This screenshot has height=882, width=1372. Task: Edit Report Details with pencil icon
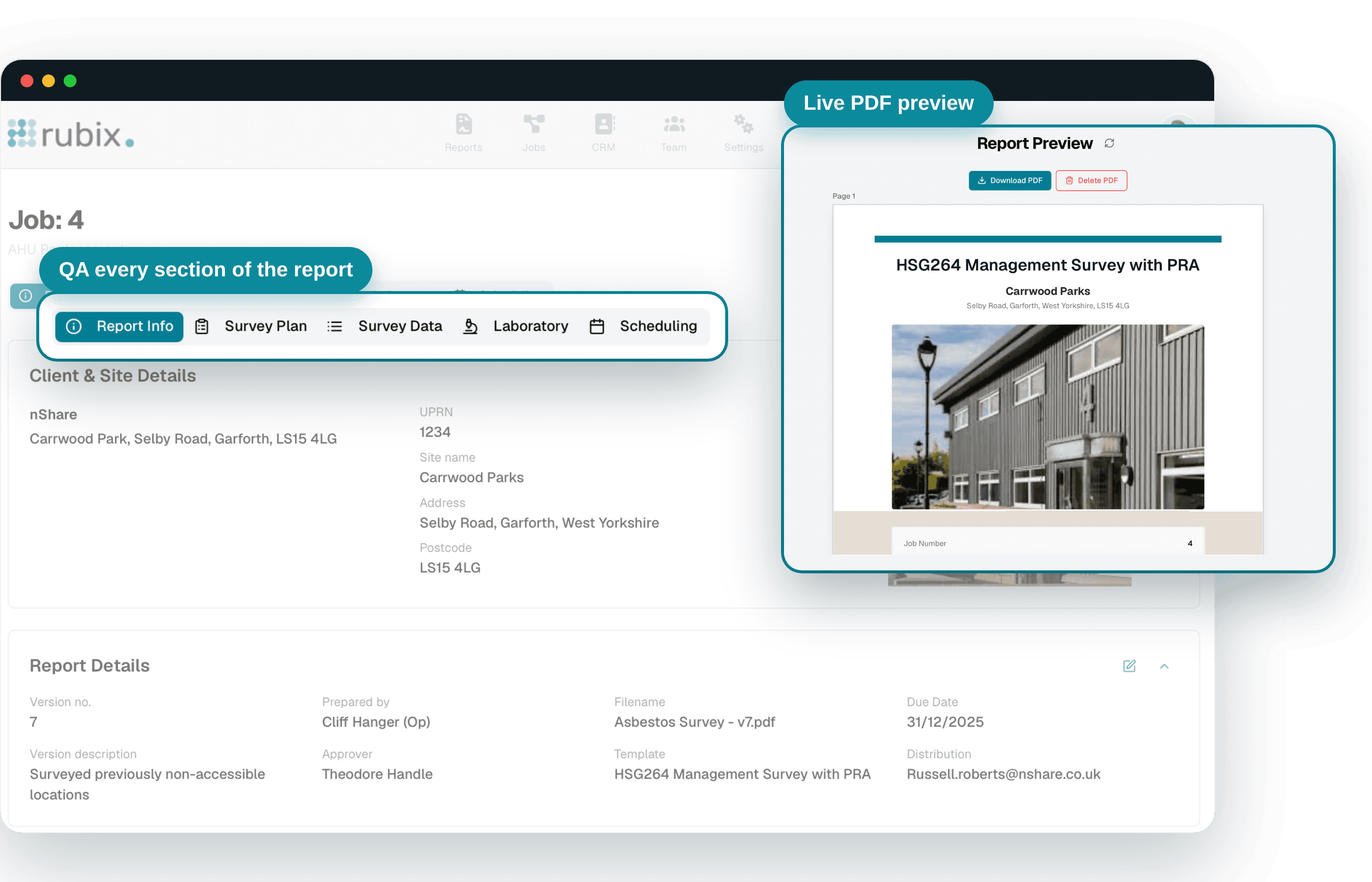1129,666
